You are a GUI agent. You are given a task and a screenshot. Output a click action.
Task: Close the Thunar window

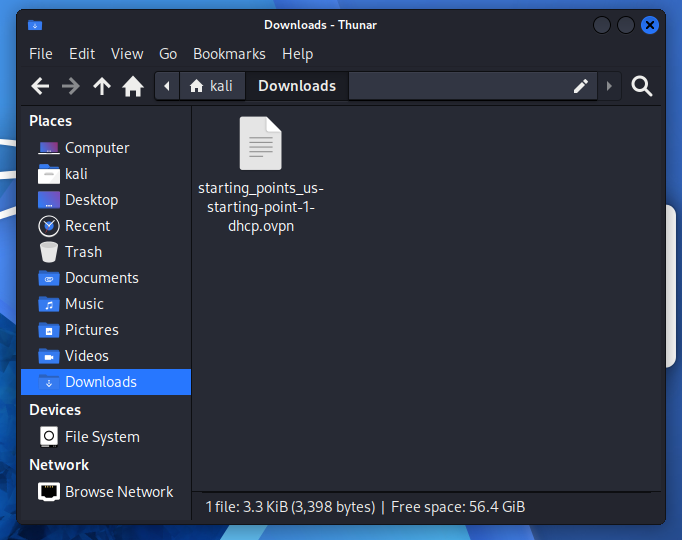(649, 25)
